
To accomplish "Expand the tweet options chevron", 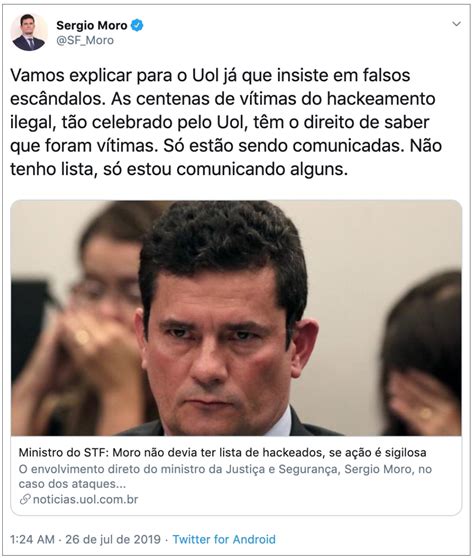I will 456,24.
